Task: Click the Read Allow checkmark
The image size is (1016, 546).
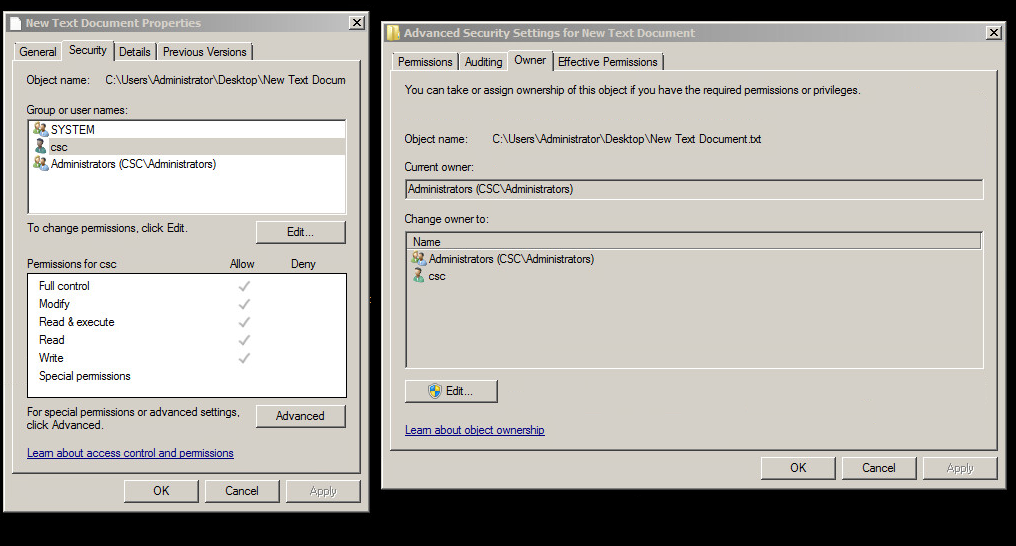Action: [x=244, y=340]
